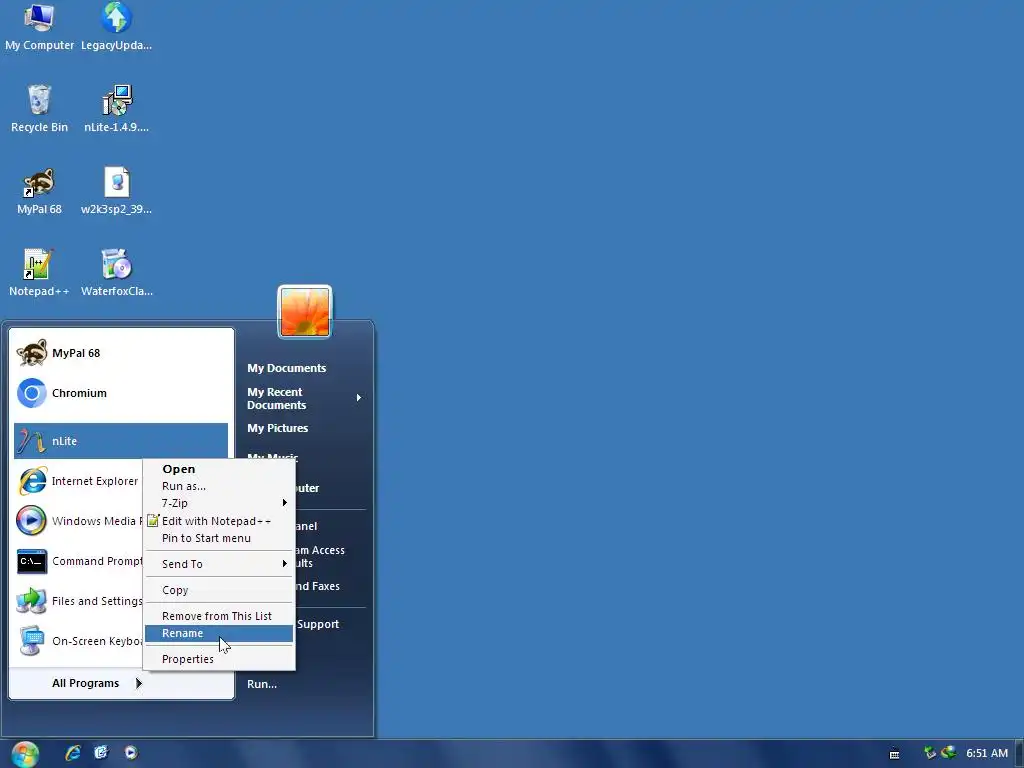
Task: Click Run... in Start menu
Action: [x=262, y=684]
